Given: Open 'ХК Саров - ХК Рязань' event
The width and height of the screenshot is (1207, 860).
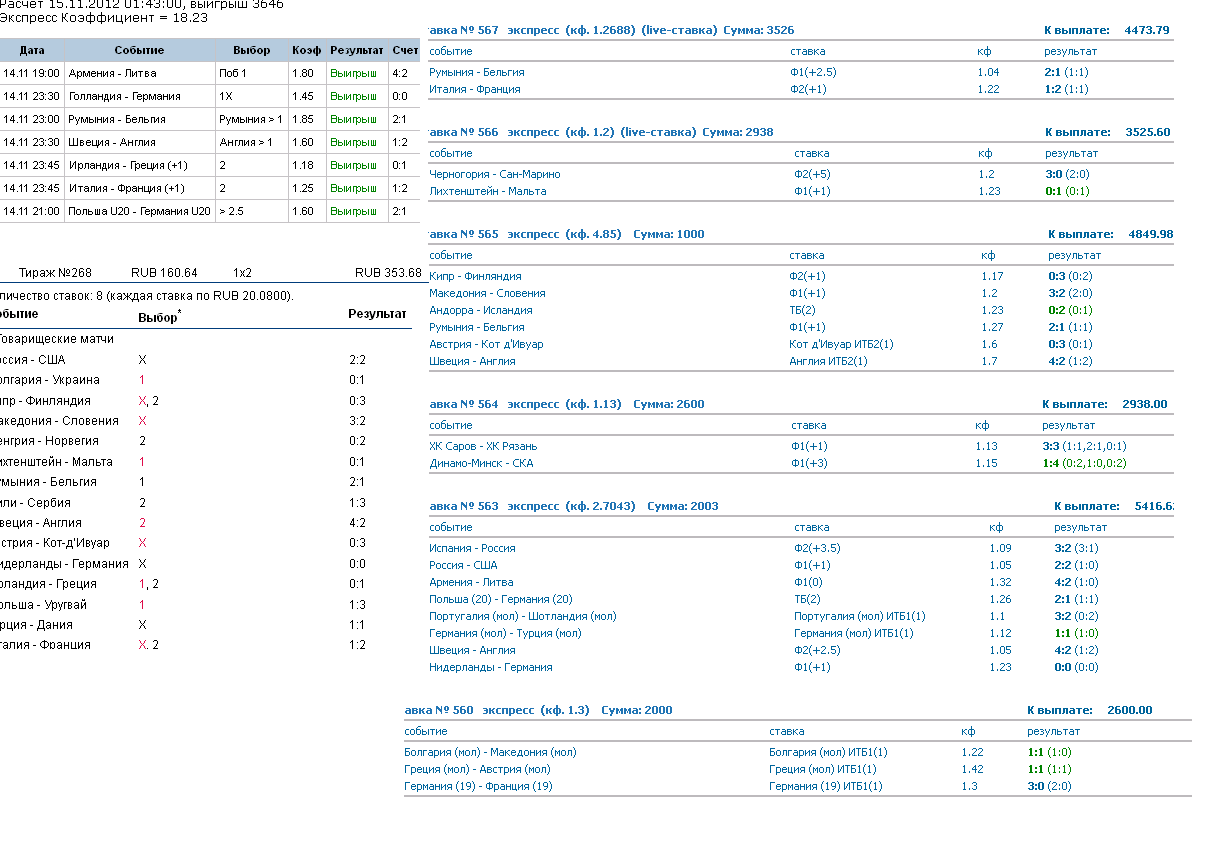Looking at the screenshot, I should point(483,446).
